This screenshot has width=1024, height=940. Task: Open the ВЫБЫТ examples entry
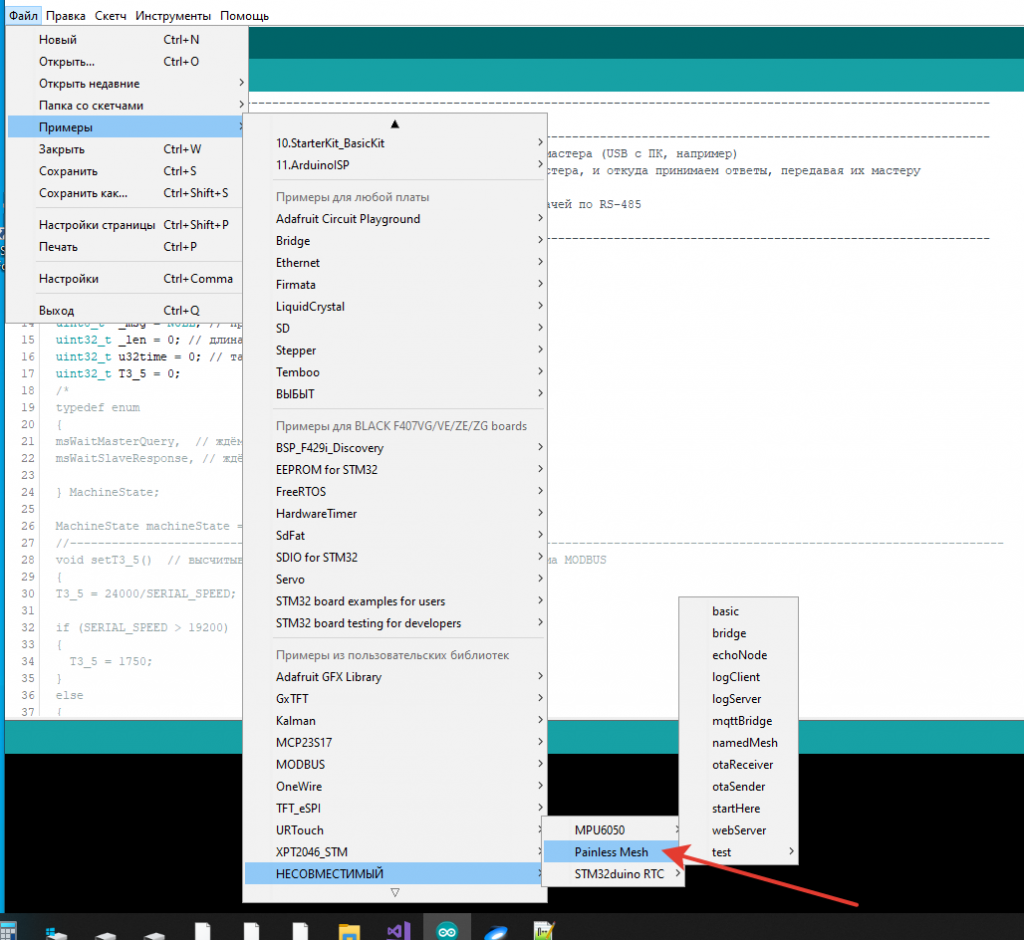394,394
